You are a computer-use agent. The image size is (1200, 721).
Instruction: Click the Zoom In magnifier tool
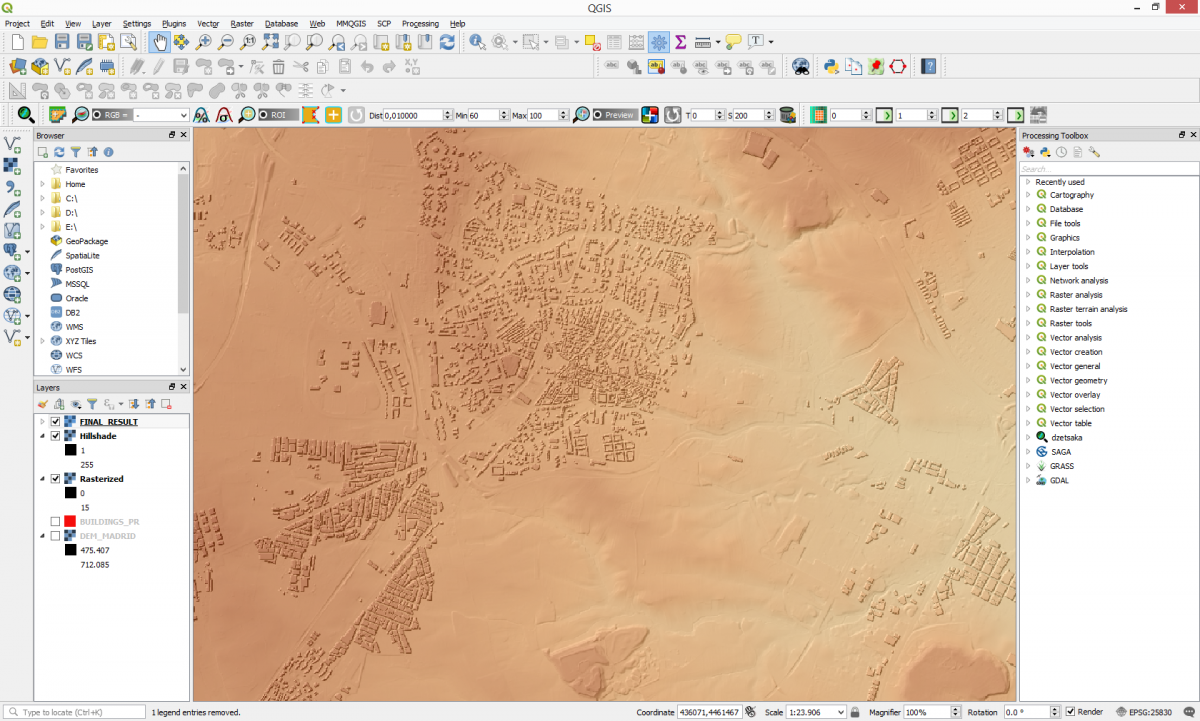(203, 42)
